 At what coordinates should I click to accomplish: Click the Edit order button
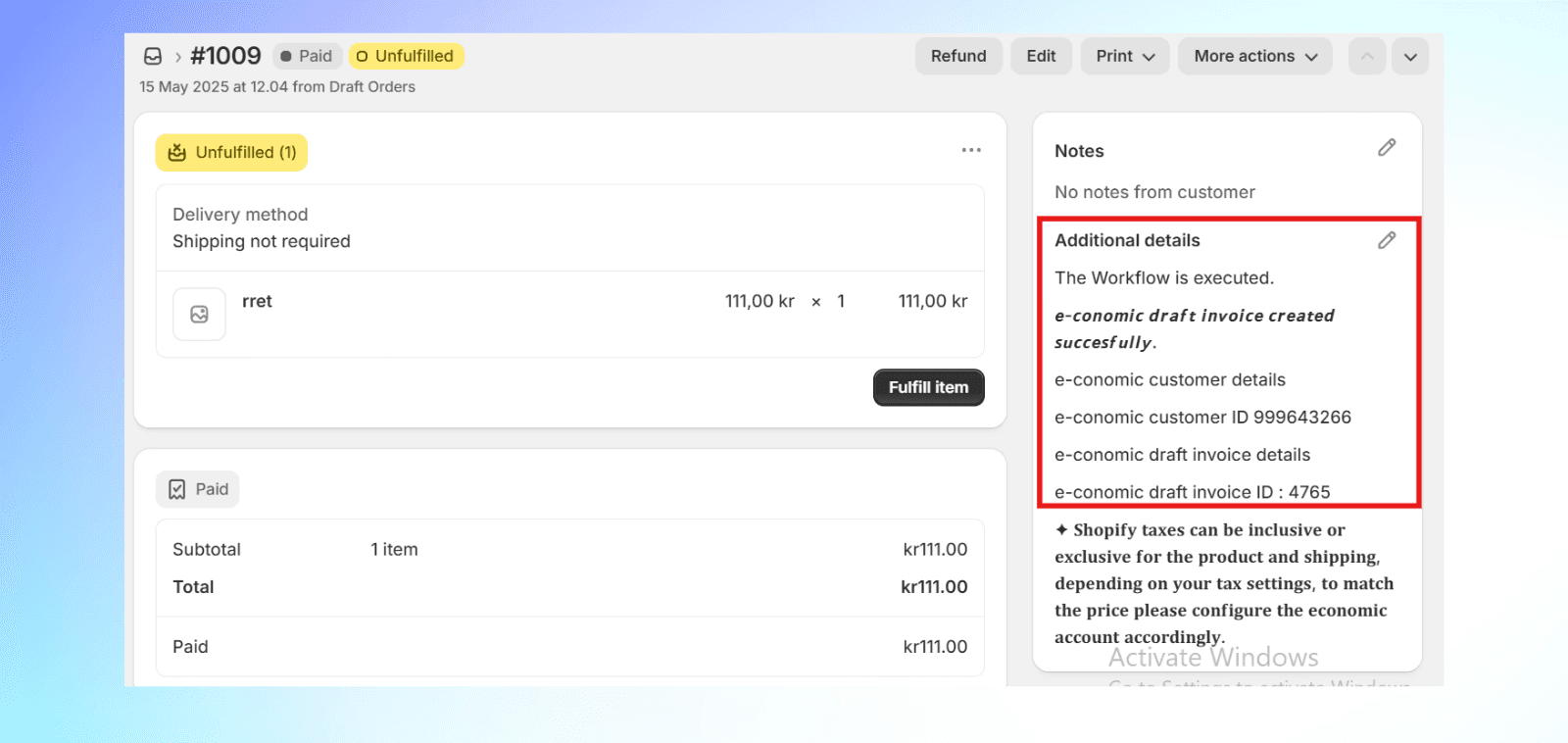[x=1041, y=56]
